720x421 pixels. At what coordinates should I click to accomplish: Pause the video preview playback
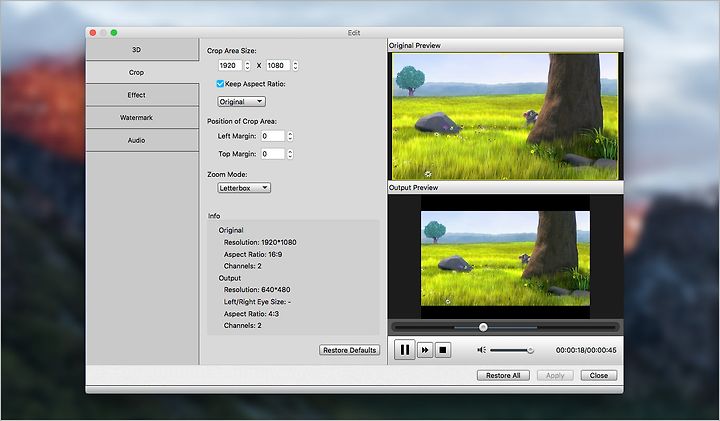click(405, 350)
